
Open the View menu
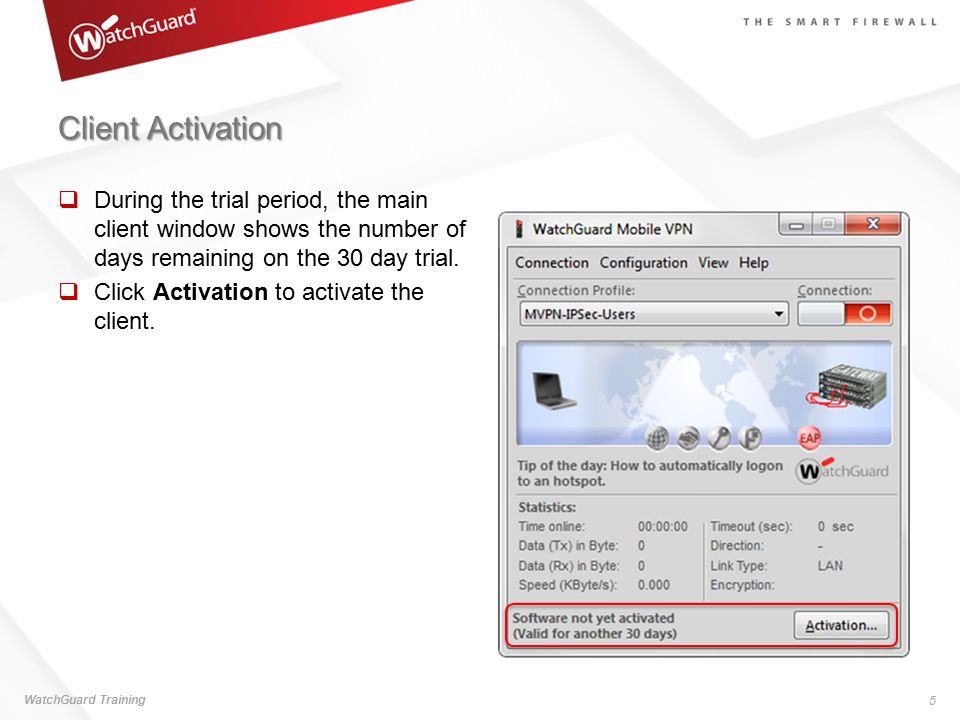[x=713, y=263]
